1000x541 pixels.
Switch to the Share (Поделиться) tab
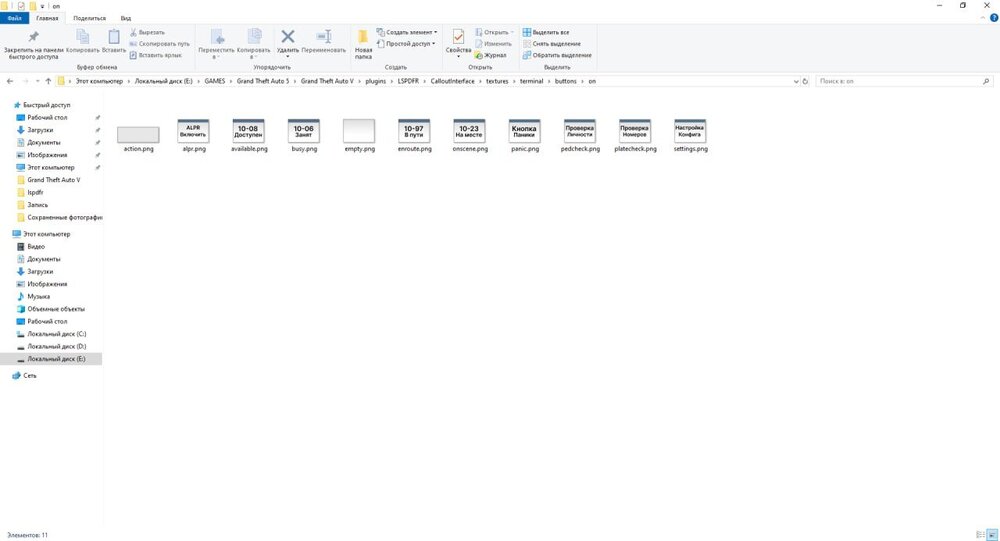coord(89,18)
